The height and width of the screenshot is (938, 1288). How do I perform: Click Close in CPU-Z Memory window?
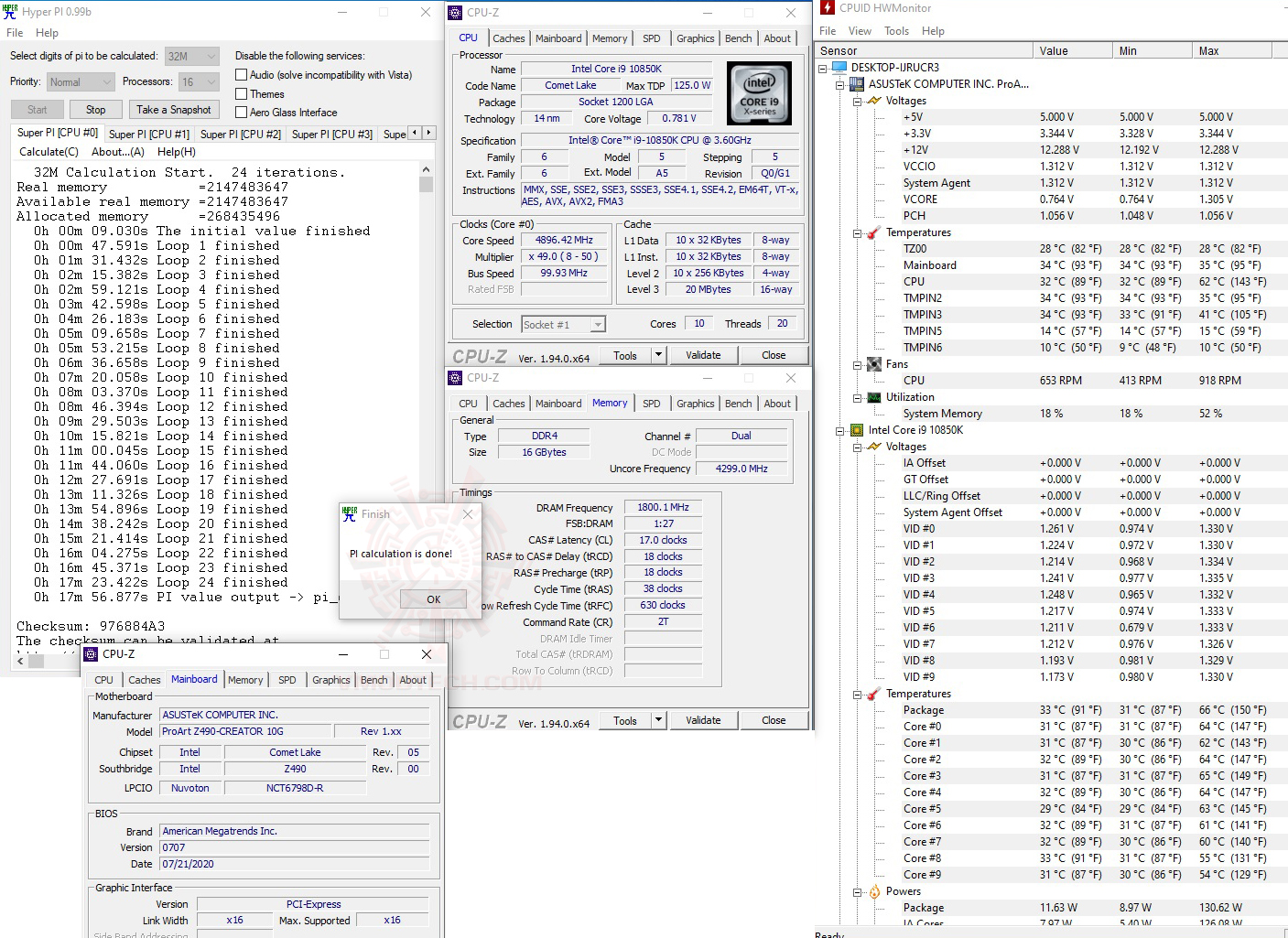point(774,720)
